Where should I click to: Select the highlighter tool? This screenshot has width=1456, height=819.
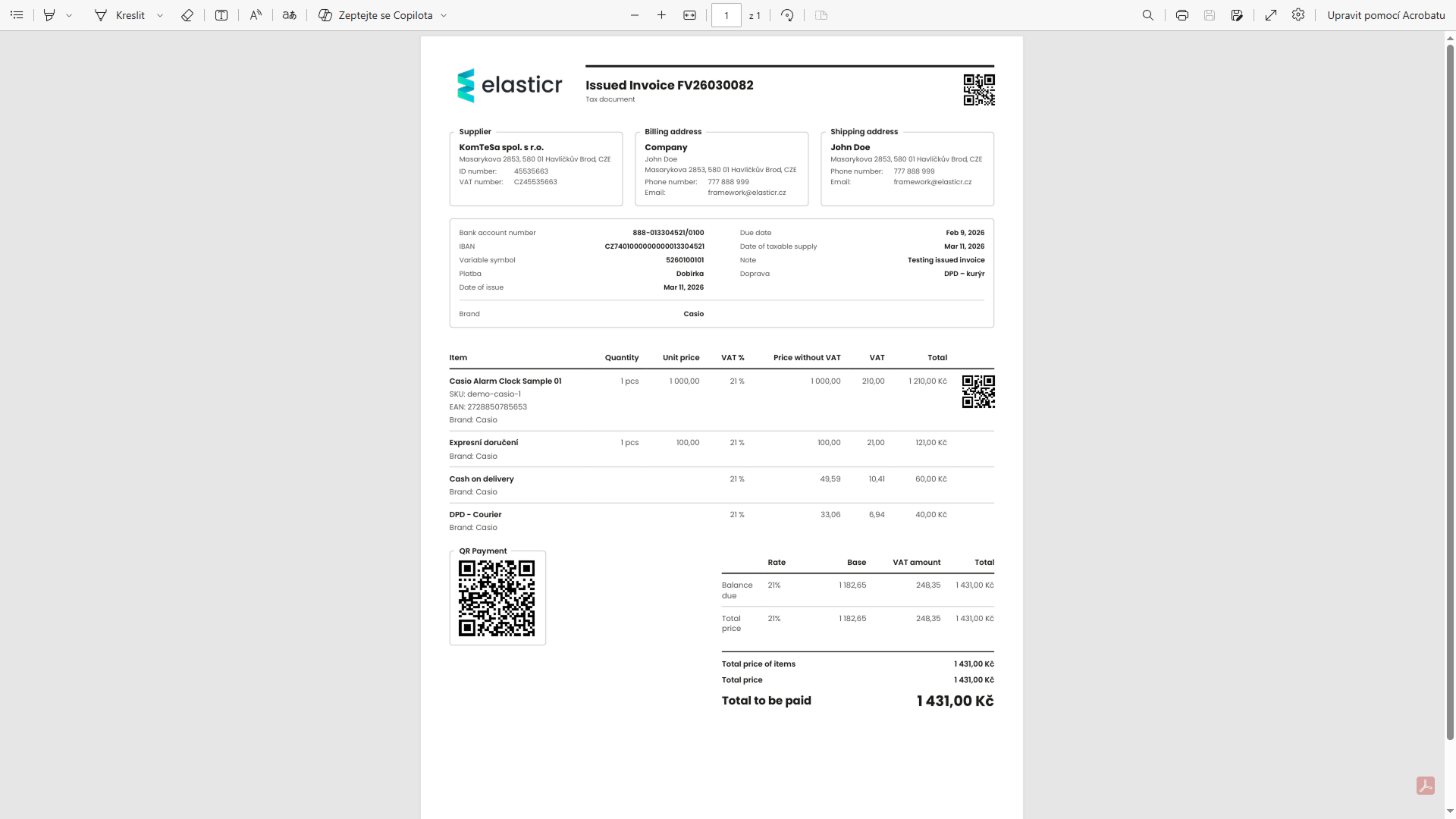(x=49, y=15)
